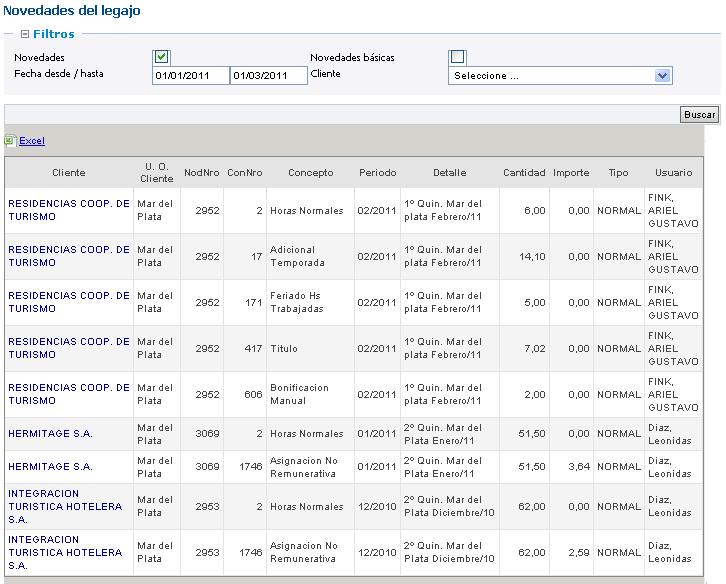Screen dimensions: 726x584
Task: Open the Cliente dropdown list
Action: tap(661, 76)
